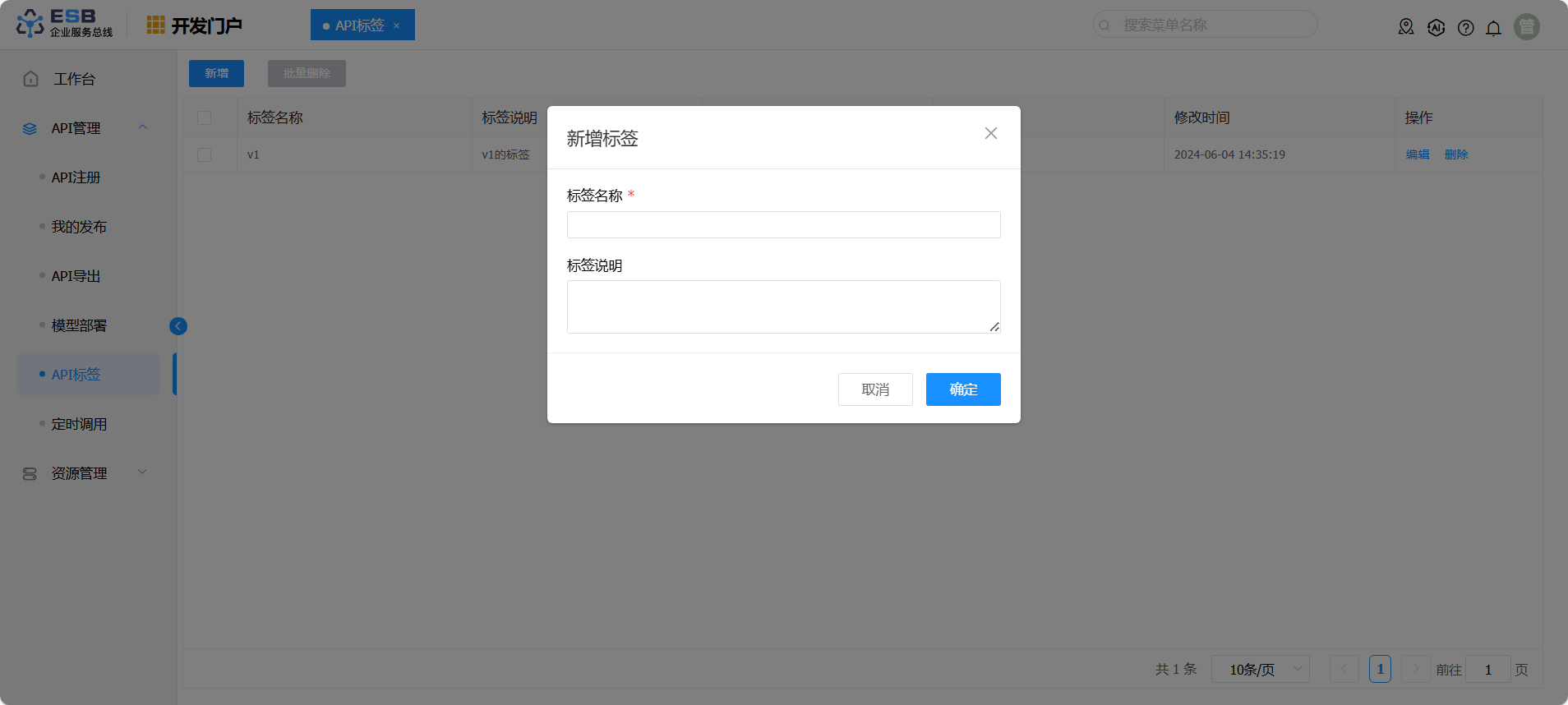The image size is (1568, 705).
Task: Click the 确定 button in dialog
Action: 962,389
